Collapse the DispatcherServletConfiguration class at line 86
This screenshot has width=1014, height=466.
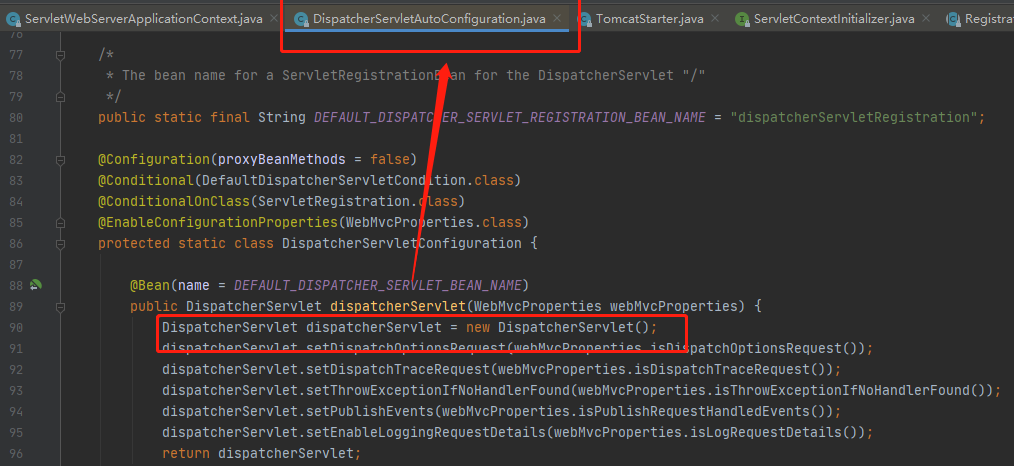coord(60,244)
